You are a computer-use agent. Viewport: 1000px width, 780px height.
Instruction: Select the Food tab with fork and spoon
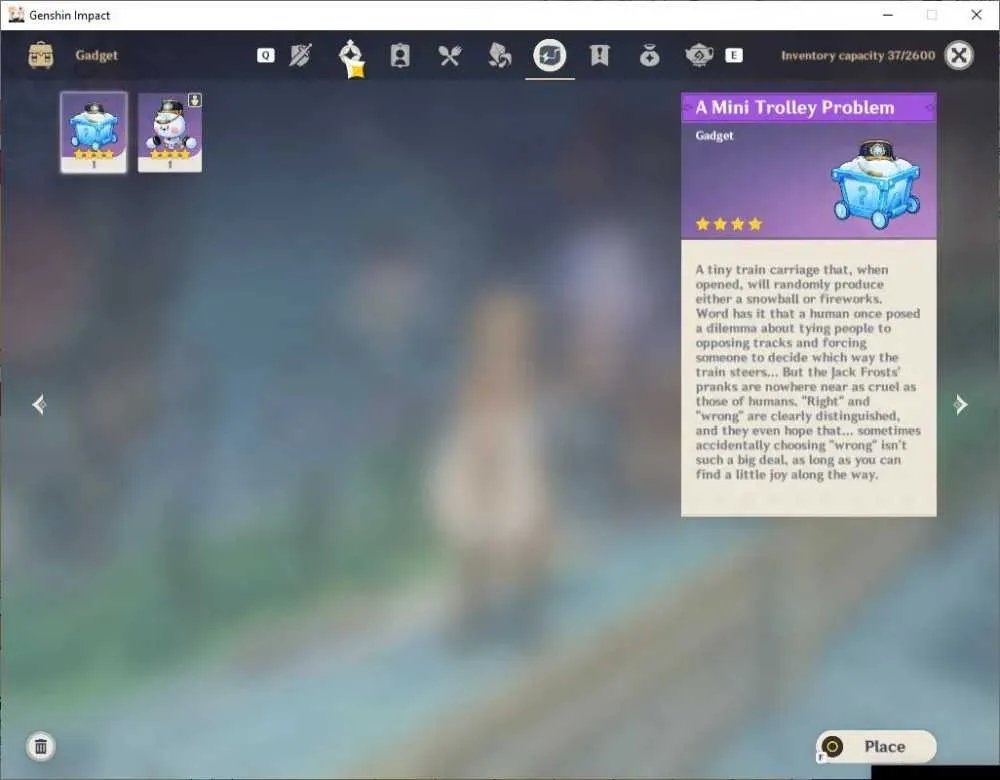click(450, 55)
